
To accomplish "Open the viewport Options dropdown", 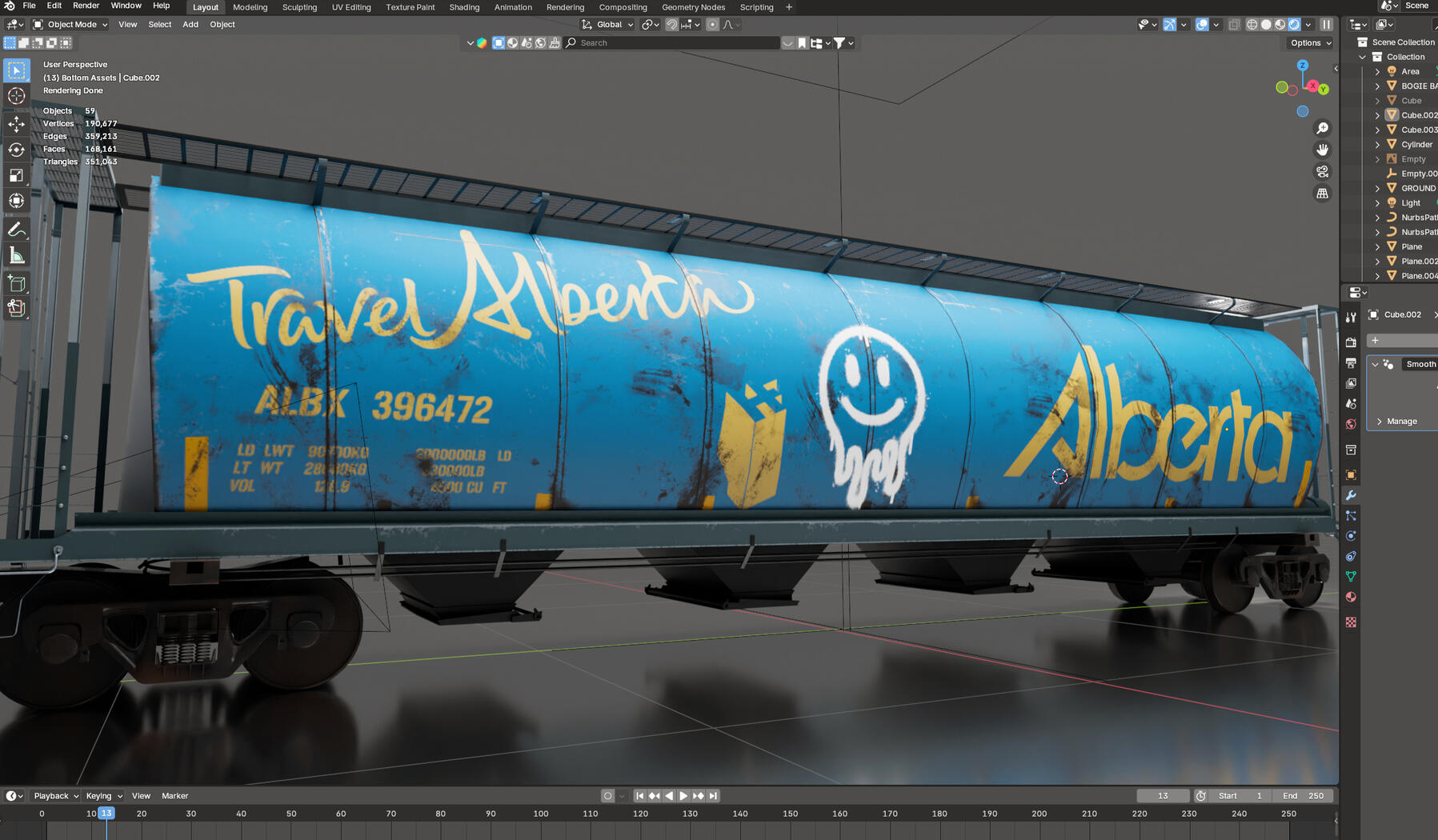I will point(1310,43).
